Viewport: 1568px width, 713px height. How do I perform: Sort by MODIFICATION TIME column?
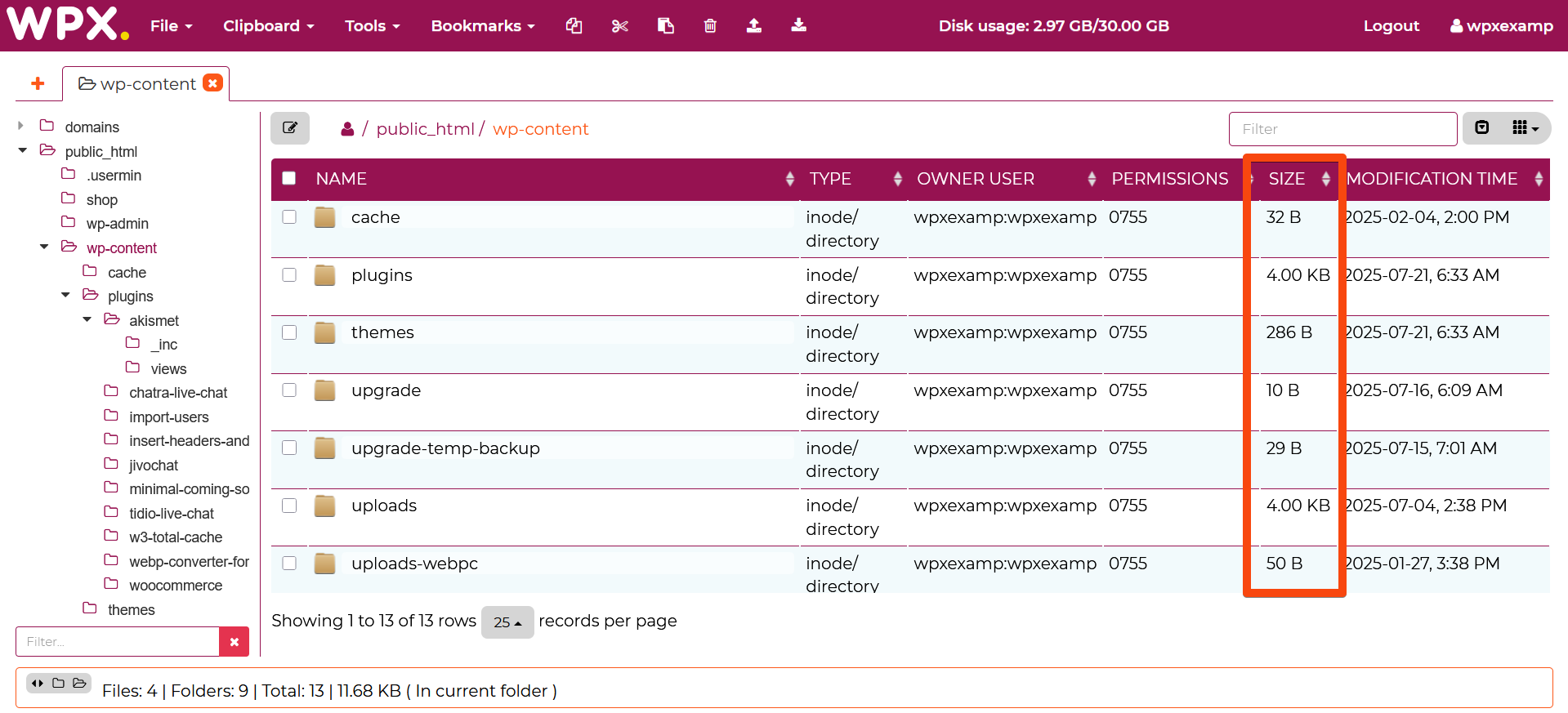(1444, 179)
